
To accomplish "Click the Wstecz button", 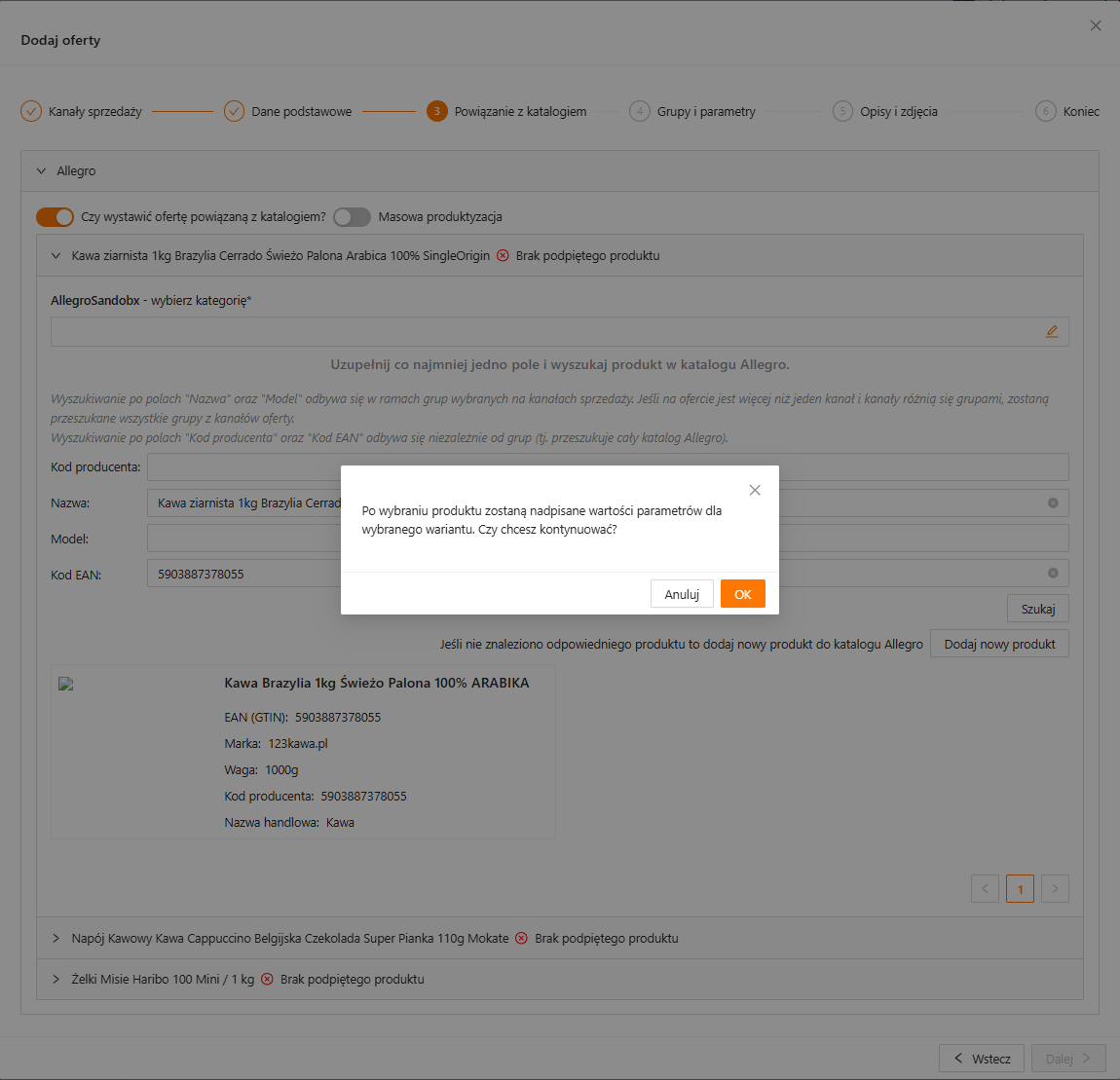I will 982,1059.
